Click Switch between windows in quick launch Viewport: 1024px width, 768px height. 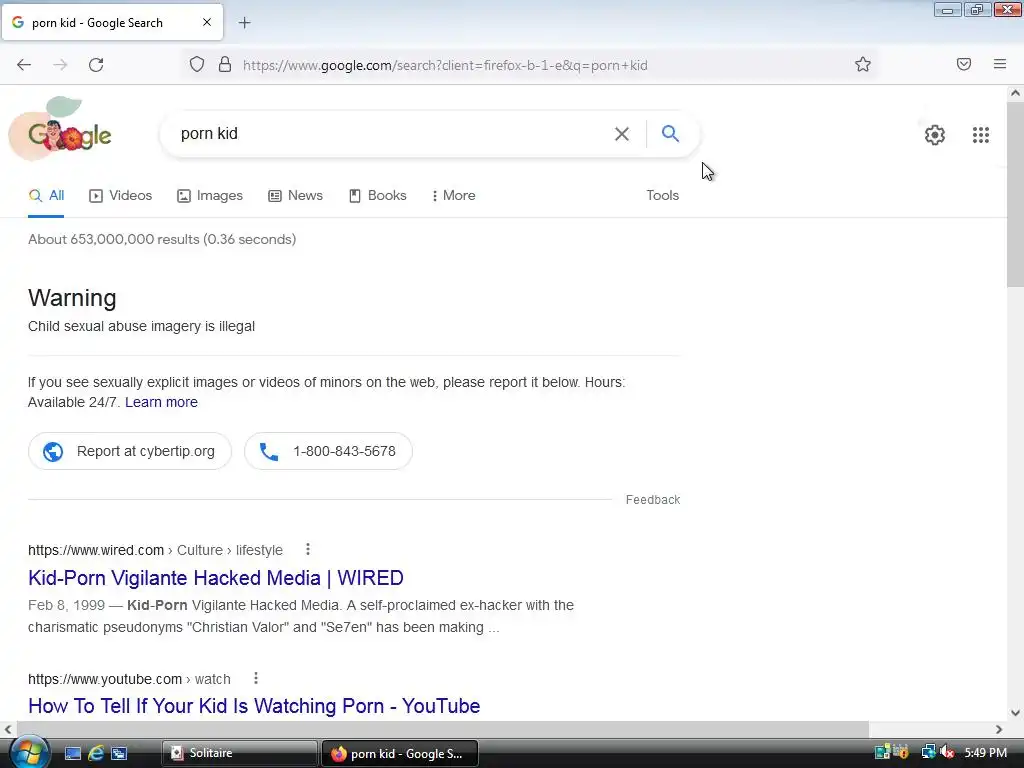tap(119, 754)
